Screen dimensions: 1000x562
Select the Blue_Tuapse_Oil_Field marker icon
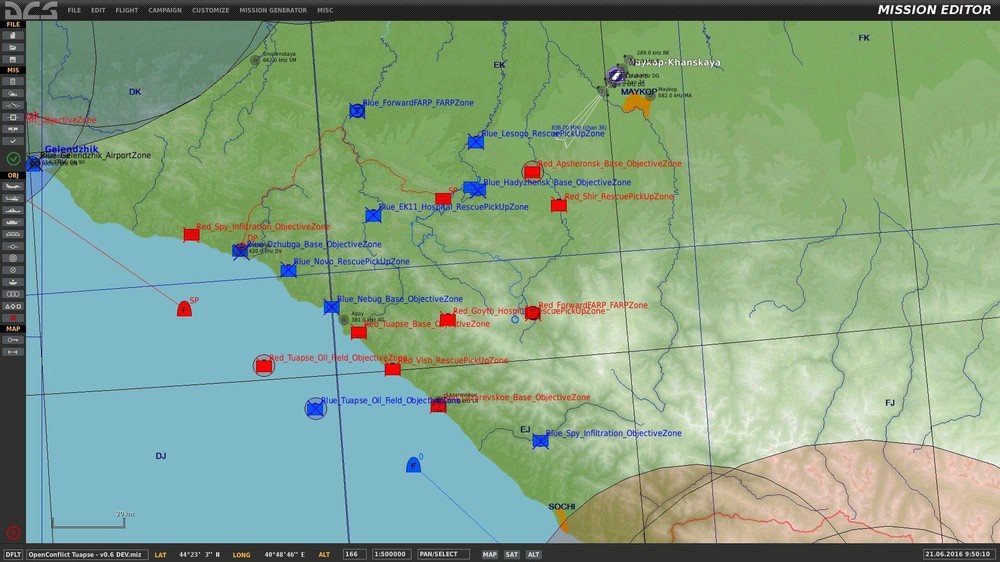(x=315, y=408)
